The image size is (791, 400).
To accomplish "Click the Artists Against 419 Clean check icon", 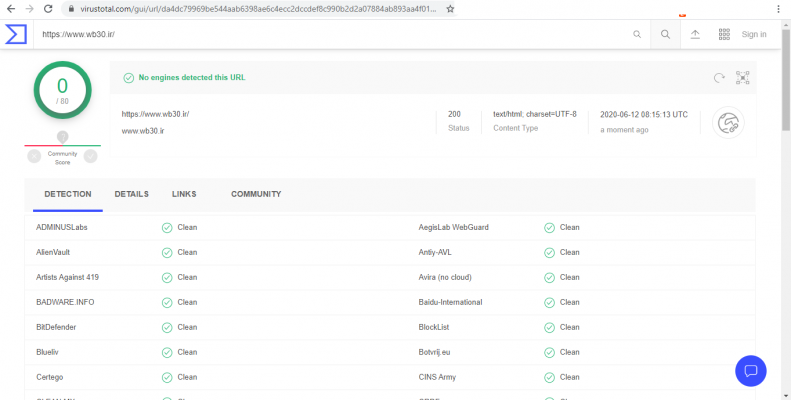I will (167, 278).
